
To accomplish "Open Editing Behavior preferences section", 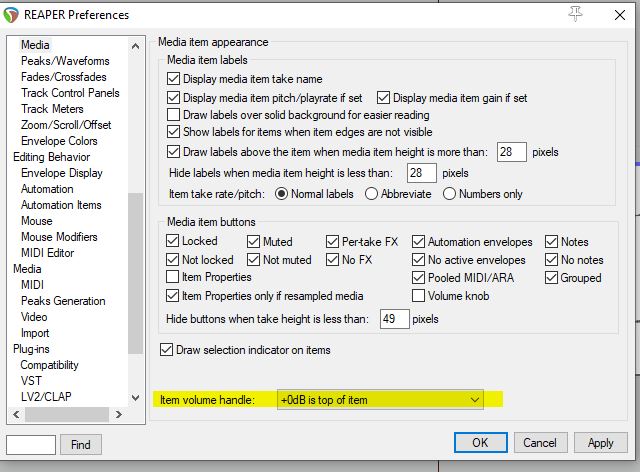I will (x=51, y=157).
